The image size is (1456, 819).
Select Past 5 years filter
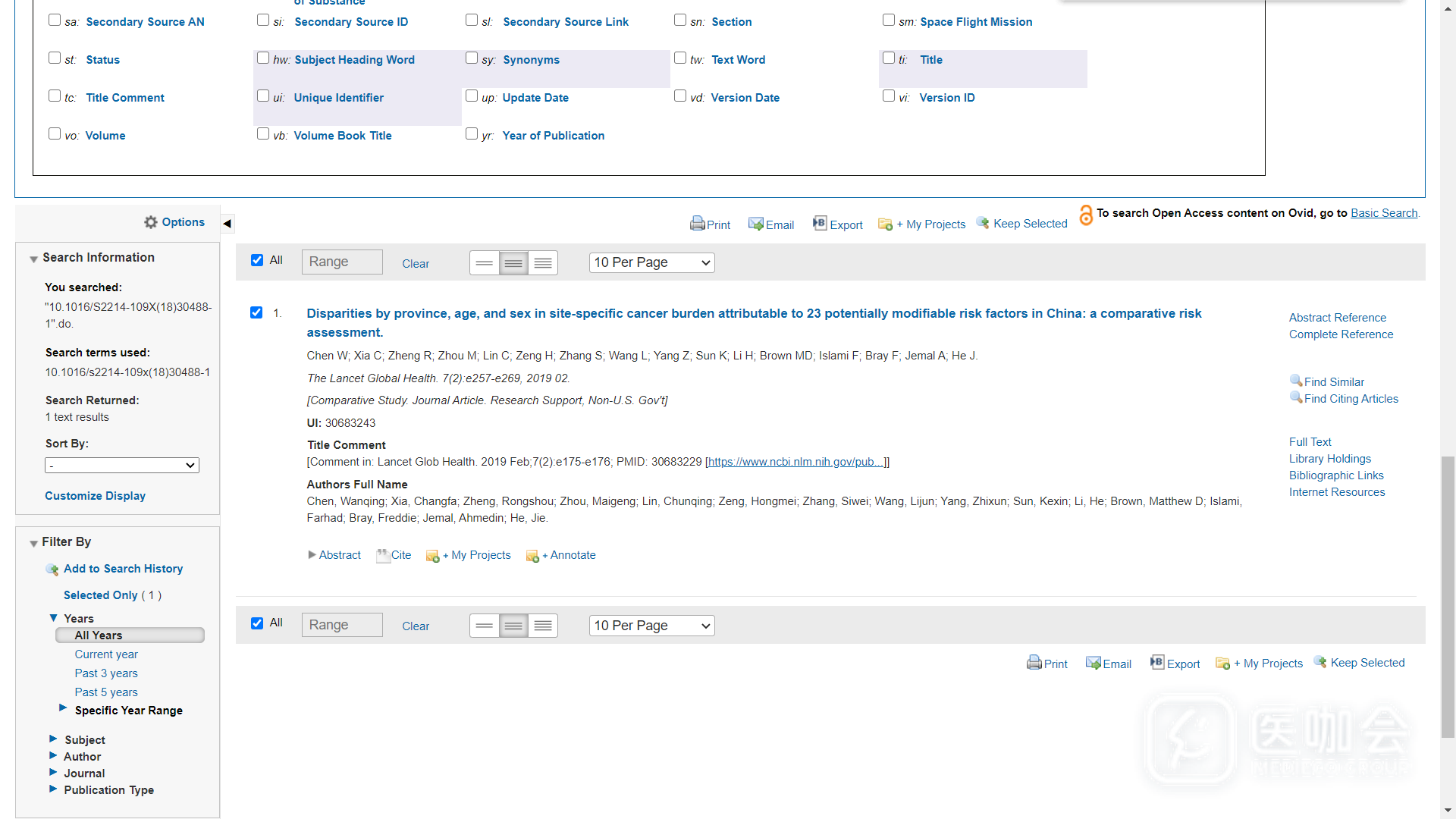pos(106,692)
